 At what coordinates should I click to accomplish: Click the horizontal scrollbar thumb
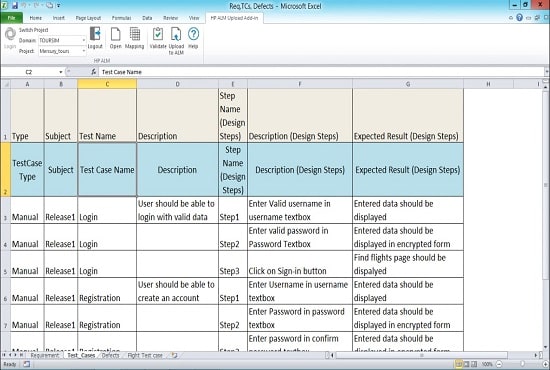pos(422,355)
